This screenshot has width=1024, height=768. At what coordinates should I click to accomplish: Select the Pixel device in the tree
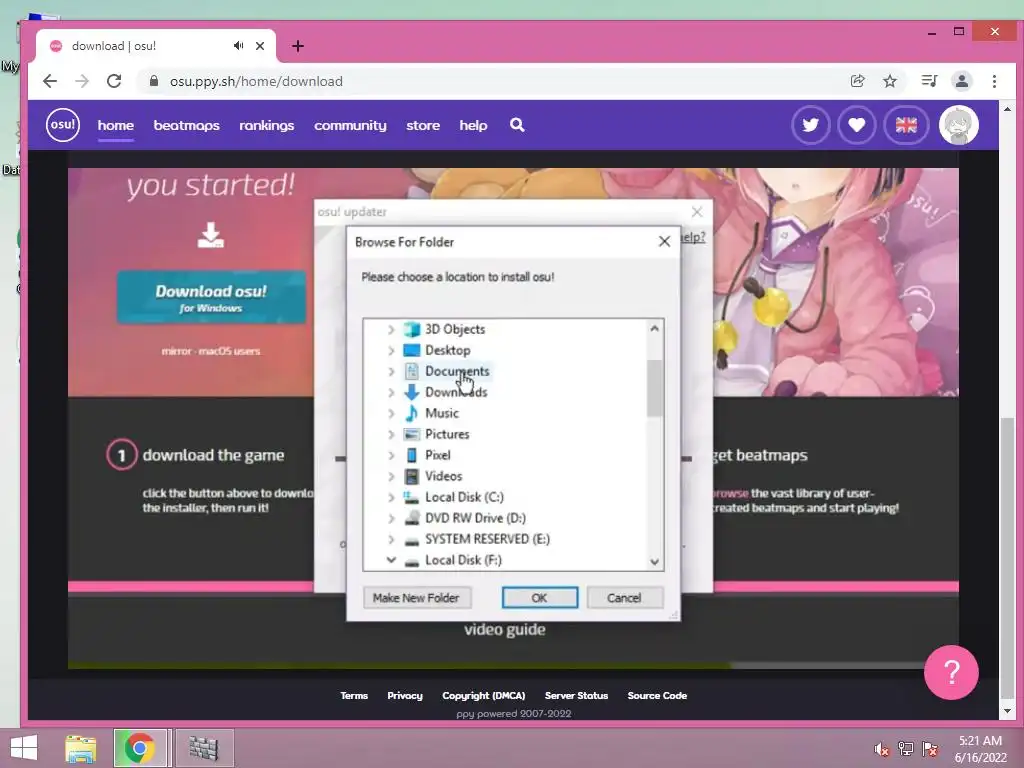pos(438,455)
